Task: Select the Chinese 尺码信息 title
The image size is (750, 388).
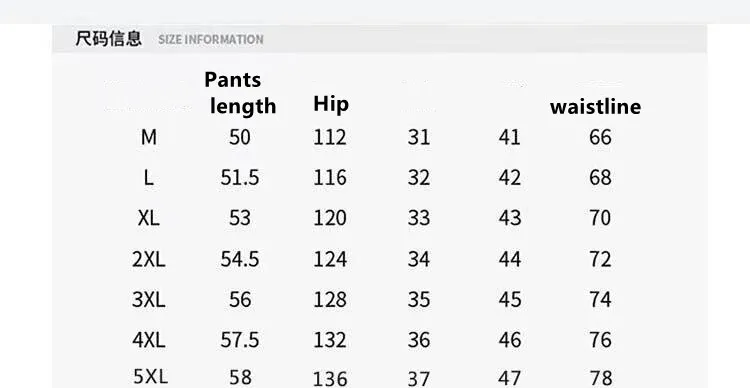Action: [109, 38]
